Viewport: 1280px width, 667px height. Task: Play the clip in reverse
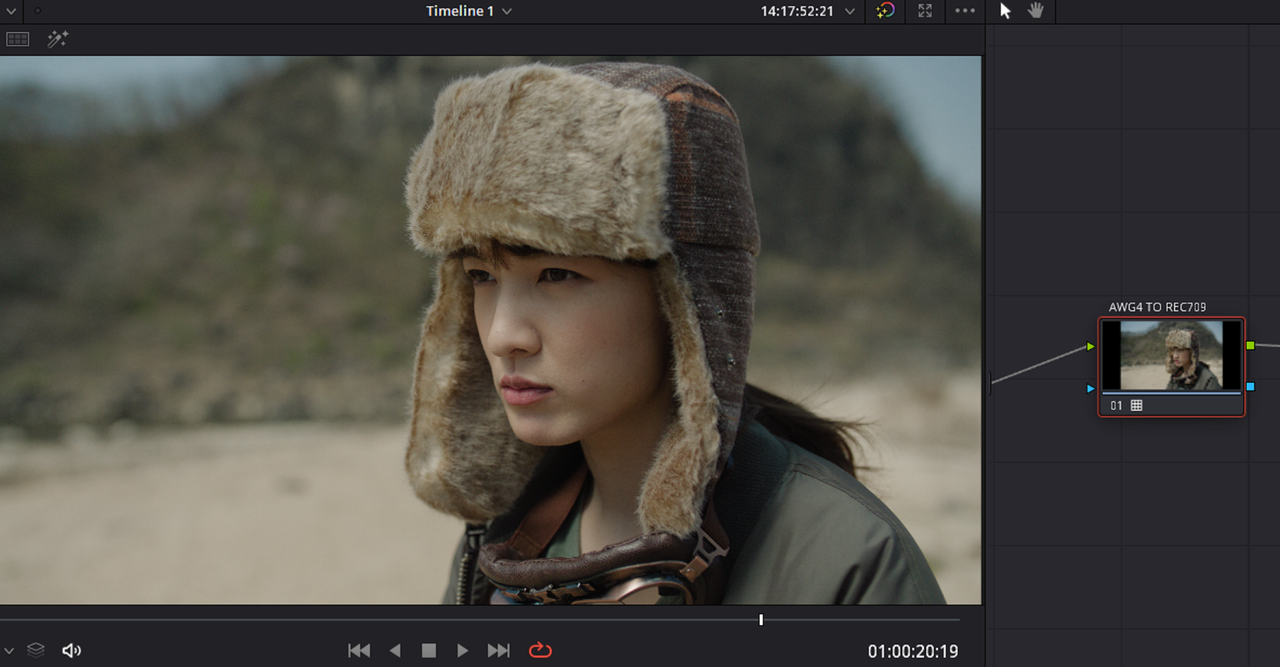point(395,650)
